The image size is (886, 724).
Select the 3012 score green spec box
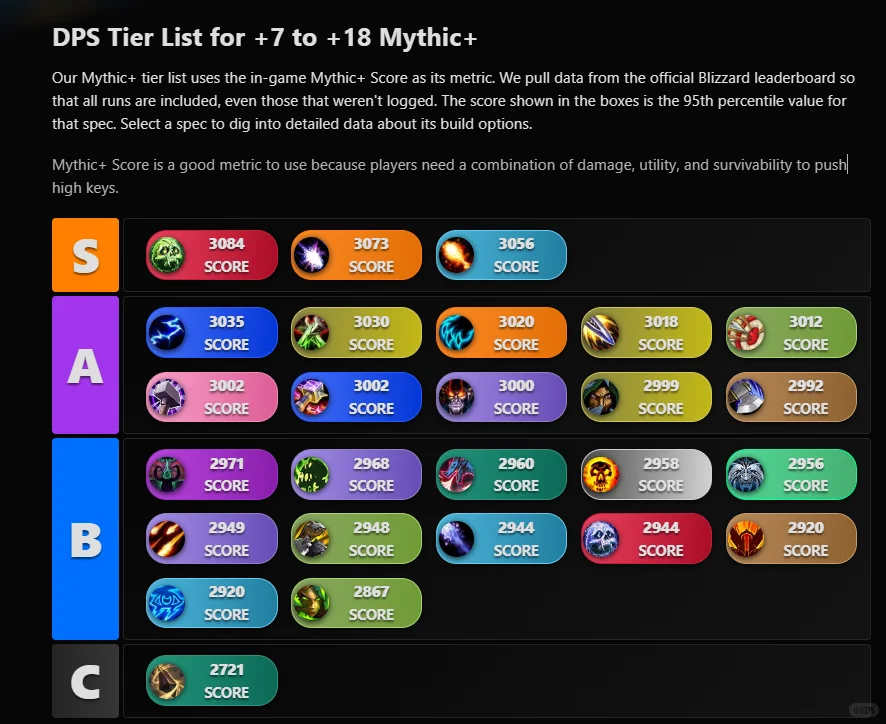(x=791, y=332)
